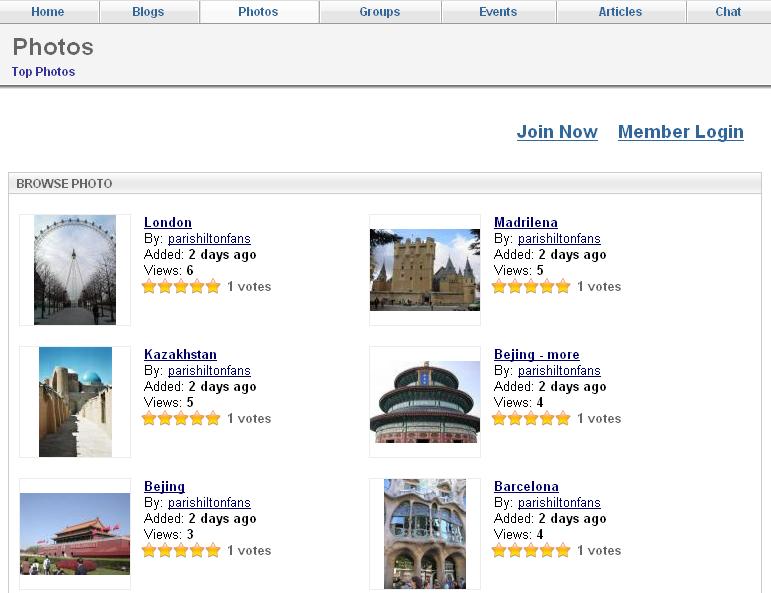Open the London photo title link
The height and width of the screenshot is (593, 771).
click(x=168, y=222)
